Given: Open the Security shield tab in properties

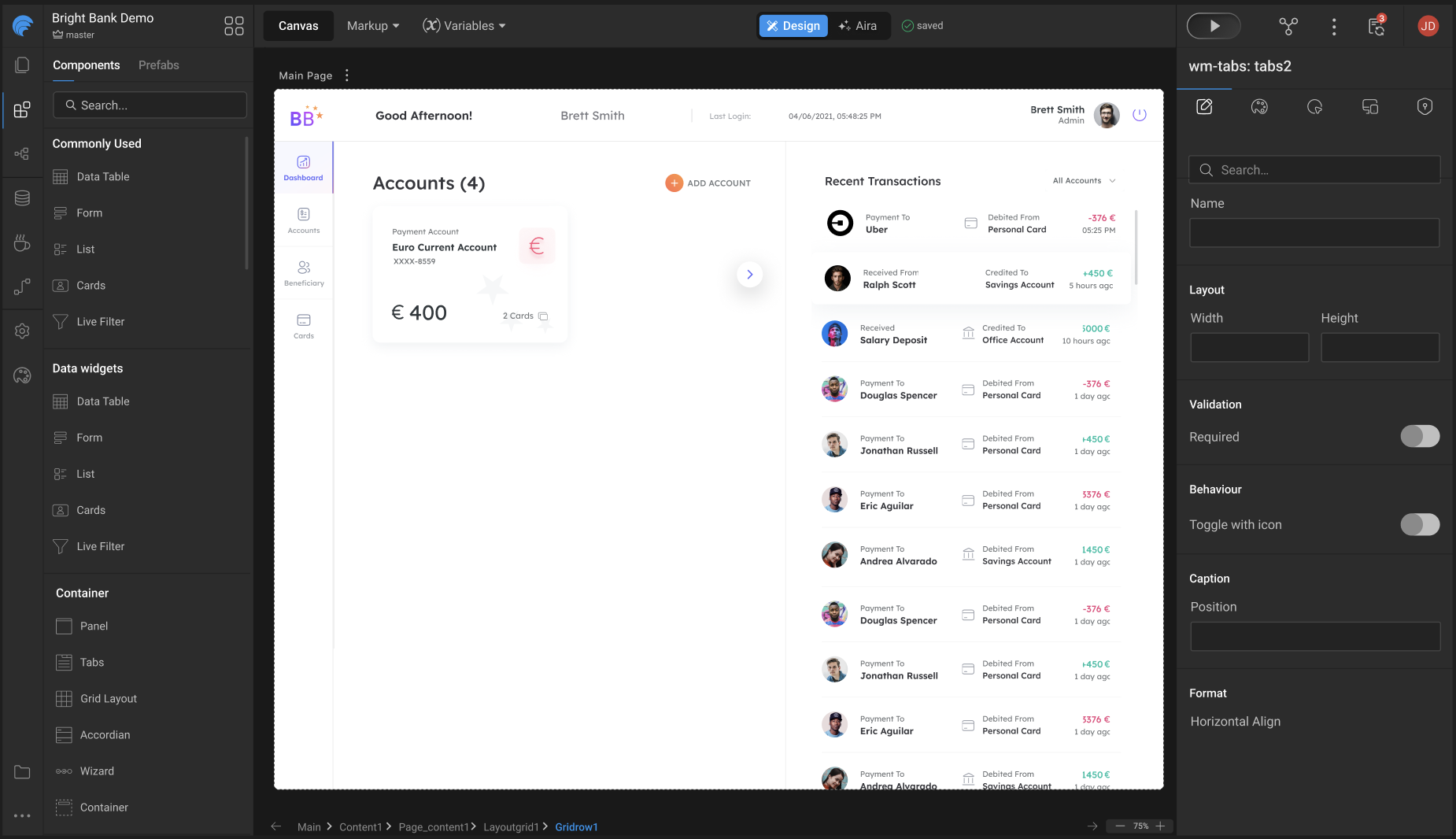Looking at the screenshot, I should pos(1425,107).
